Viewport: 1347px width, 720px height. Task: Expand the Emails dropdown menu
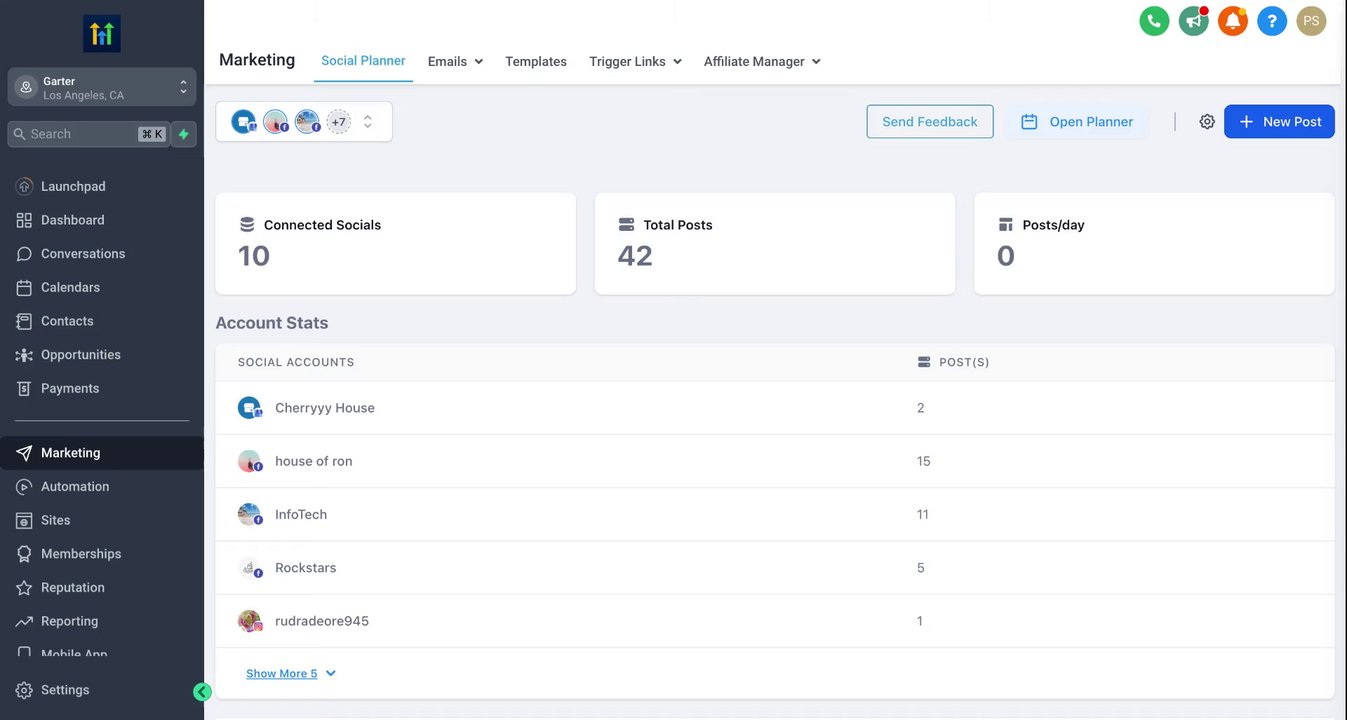(x=455, y=62)
